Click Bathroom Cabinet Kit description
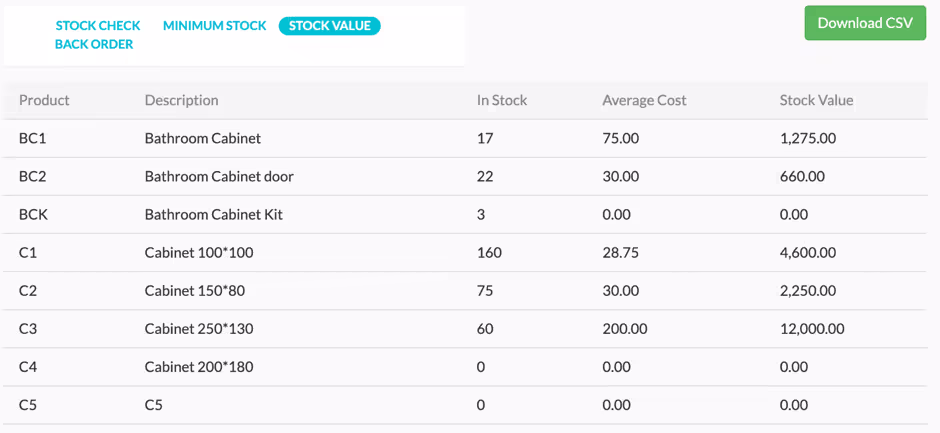 pos(213,215)
